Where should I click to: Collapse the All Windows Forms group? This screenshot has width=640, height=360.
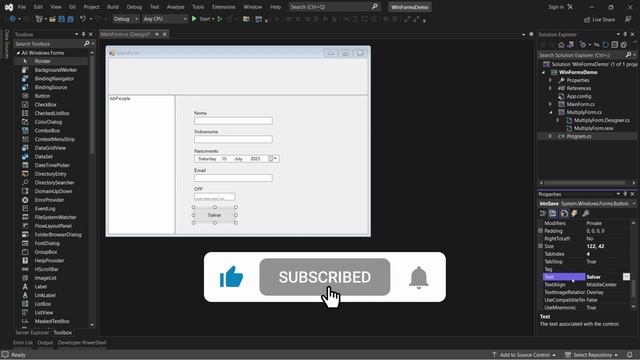18,53
